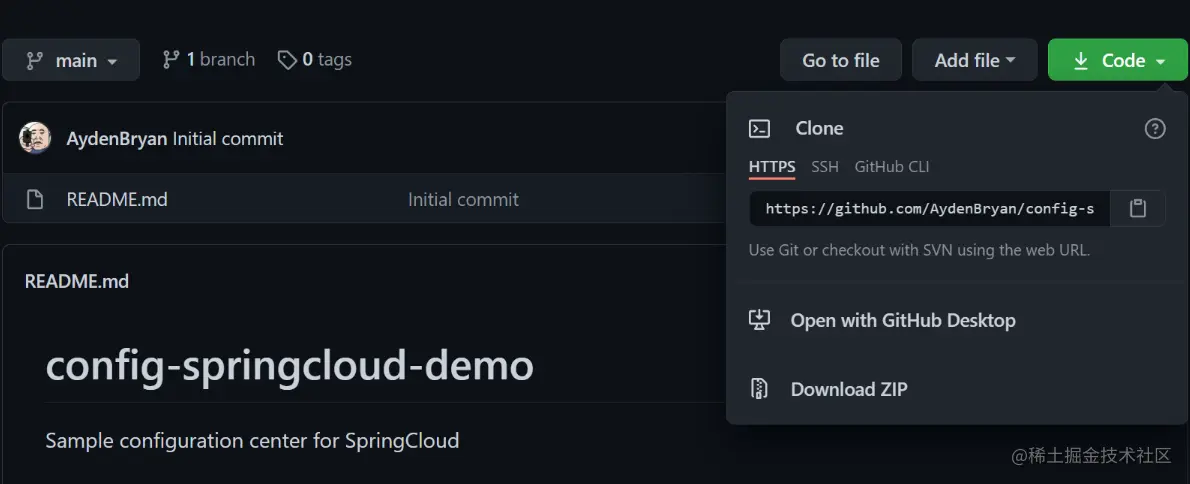Click the file icon next to README.md
The image size is (1190, 484).
pyautogui.click(x=35, y=200)
